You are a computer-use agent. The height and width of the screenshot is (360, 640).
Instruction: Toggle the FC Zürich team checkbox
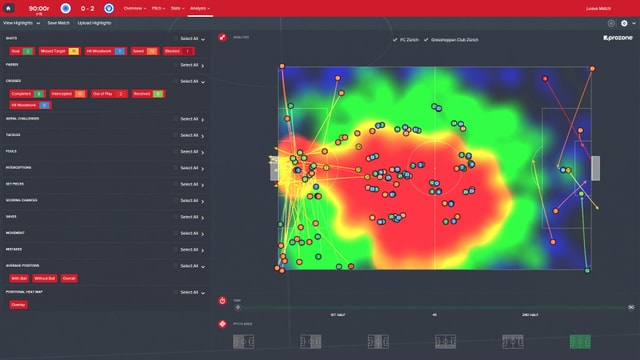[x=395, y=40]
